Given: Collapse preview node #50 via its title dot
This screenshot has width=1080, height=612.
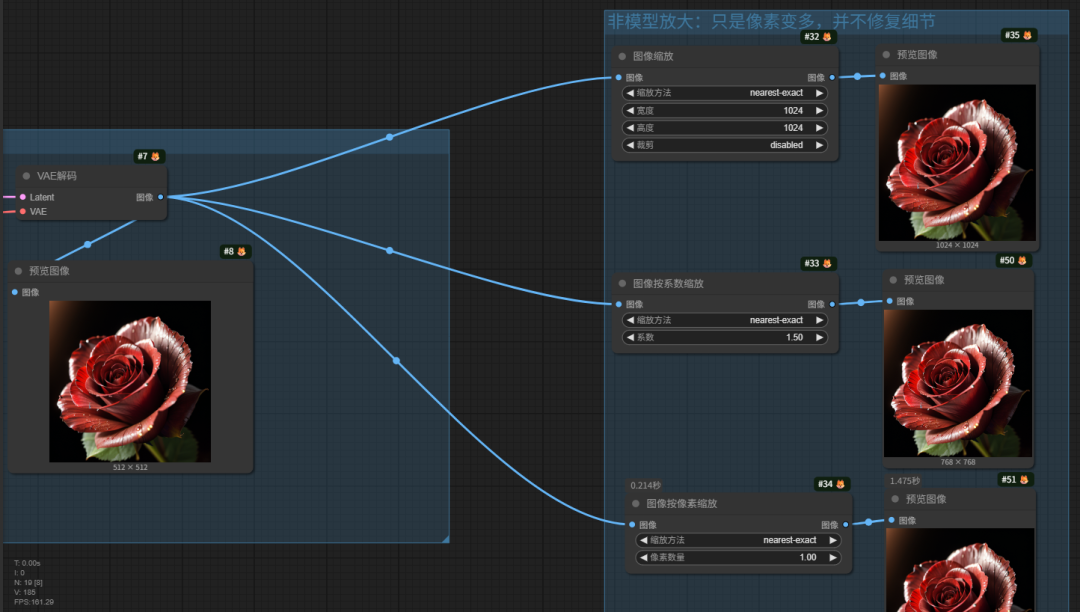Looking at the screenshot, I should coord(893,279).
